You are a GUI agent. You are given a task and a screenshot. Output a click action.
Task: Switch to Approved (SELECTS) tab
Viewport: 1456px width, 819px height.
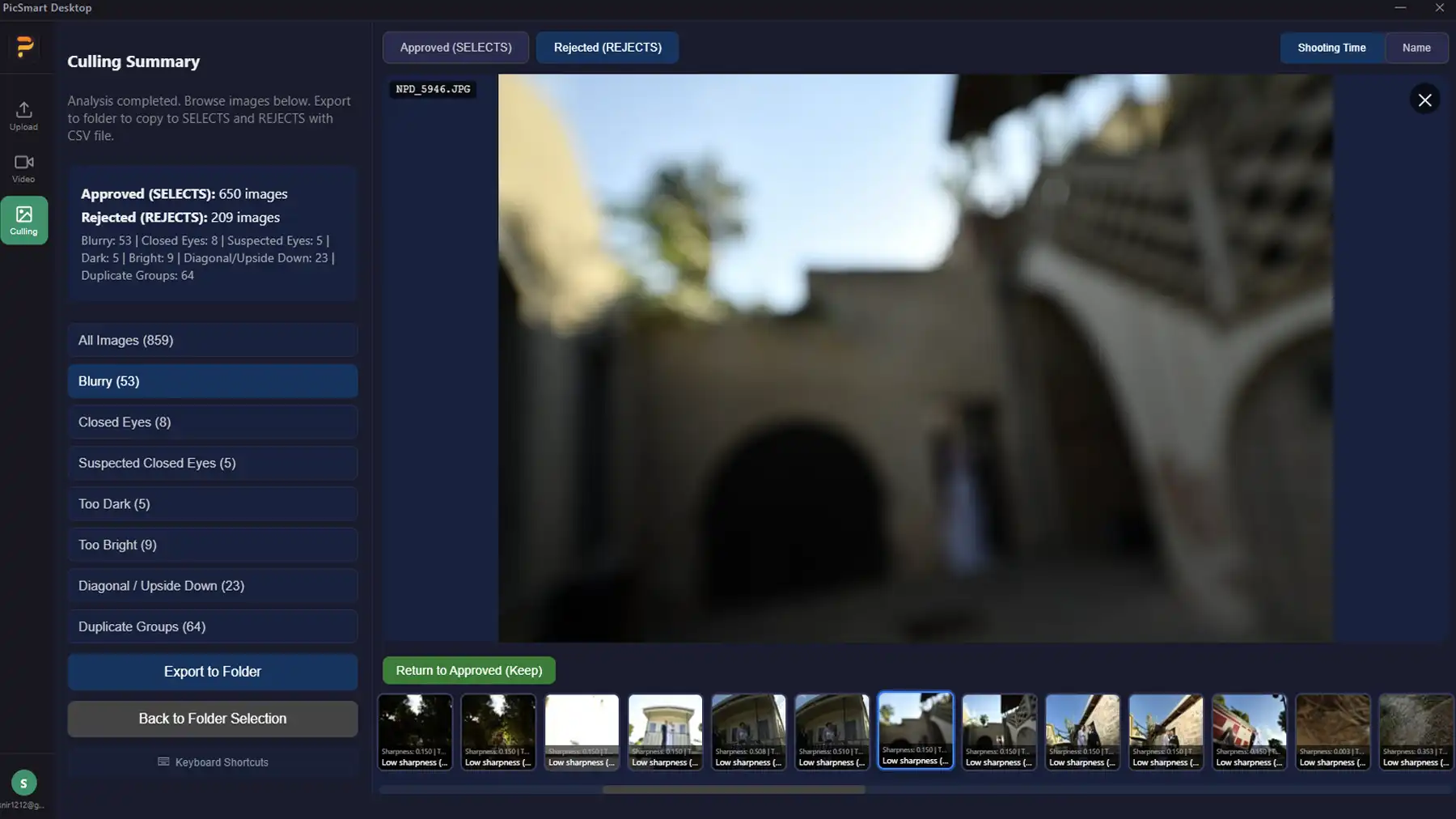click(455, 48)
